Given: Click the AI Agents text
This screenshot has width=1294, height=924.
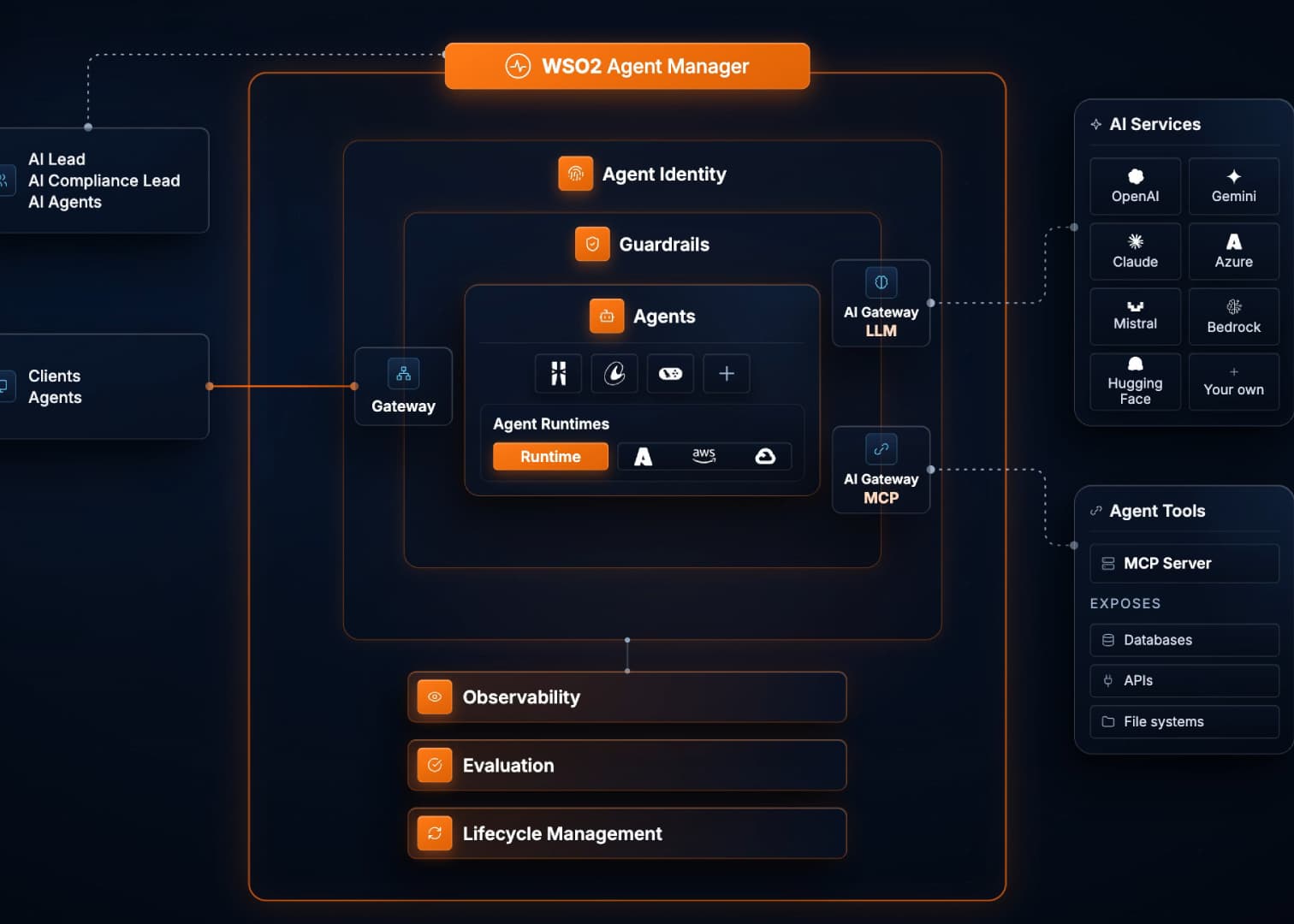Looking at the screenshot, I should [65, 203].
